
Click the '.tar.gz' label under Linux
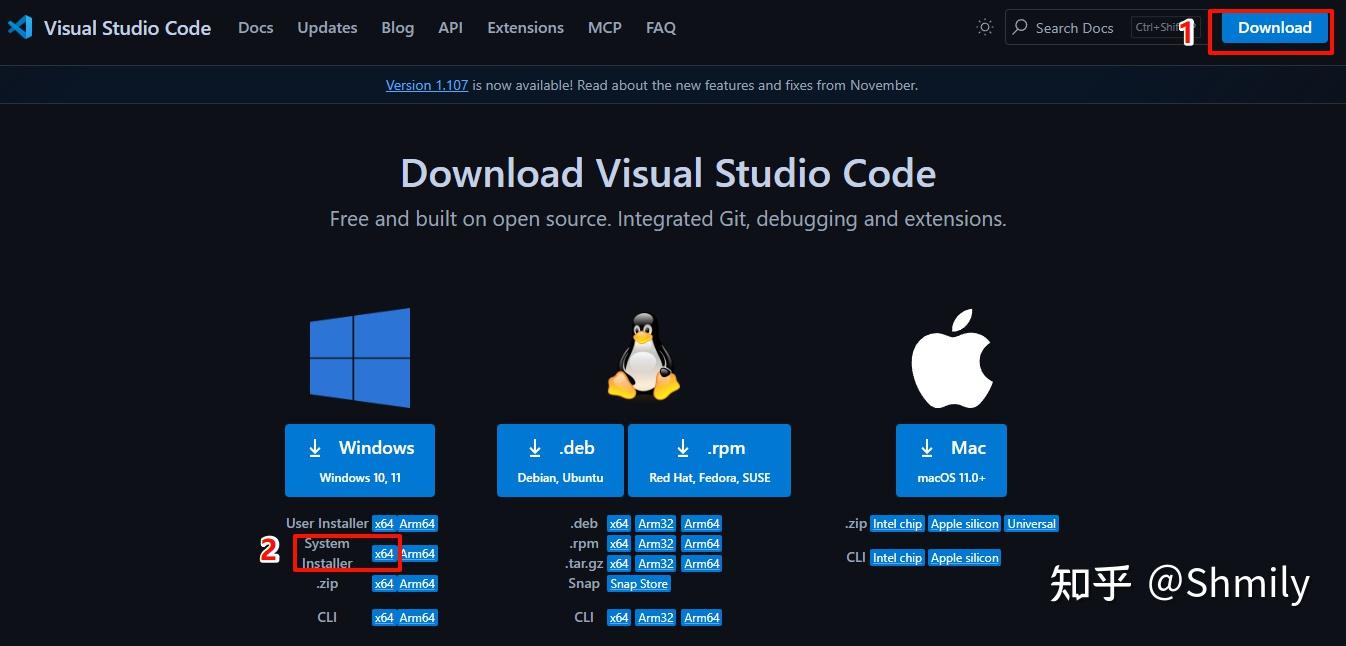(582, 564)
